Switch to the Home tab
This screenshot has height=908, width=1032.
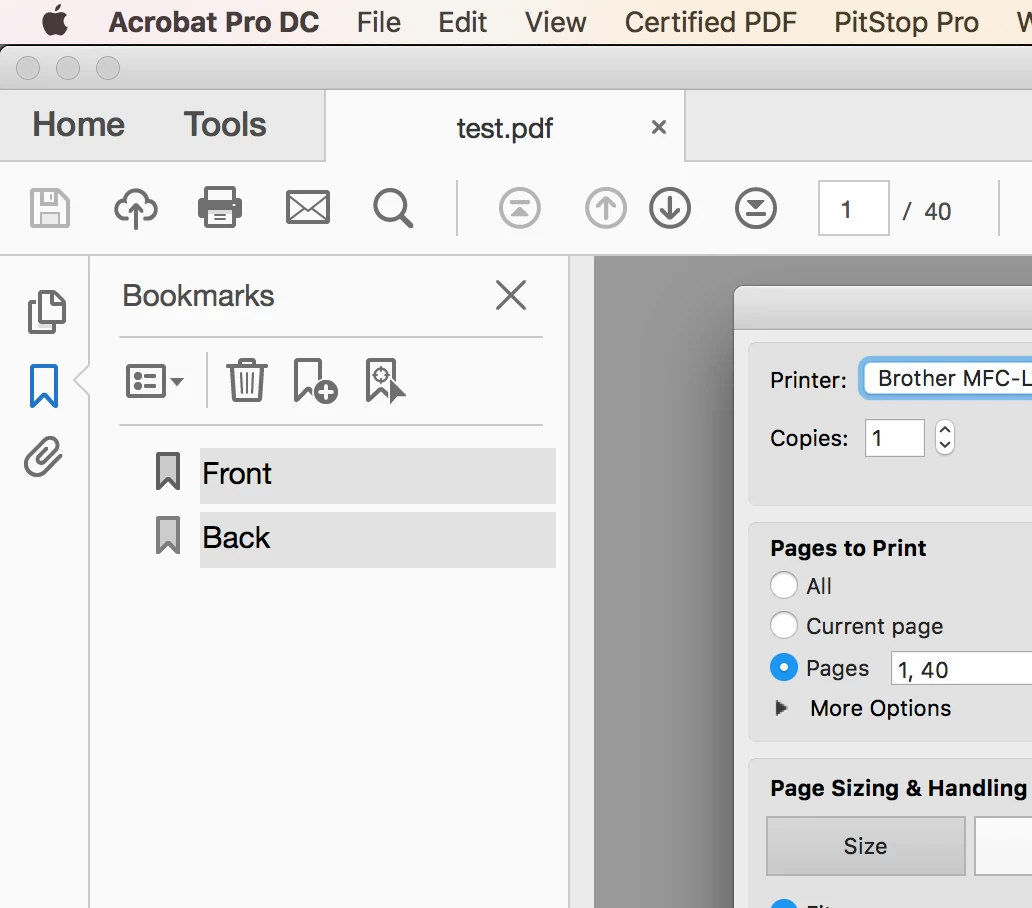pos(78,124)
